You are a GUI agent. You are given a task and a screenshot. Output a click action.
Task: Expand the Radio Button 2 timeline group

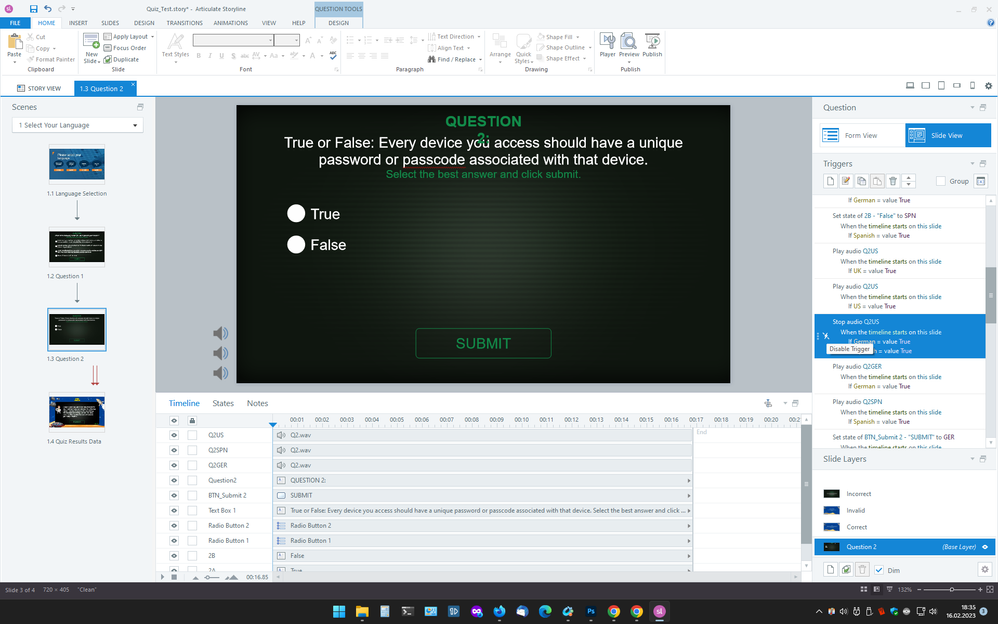689,526
